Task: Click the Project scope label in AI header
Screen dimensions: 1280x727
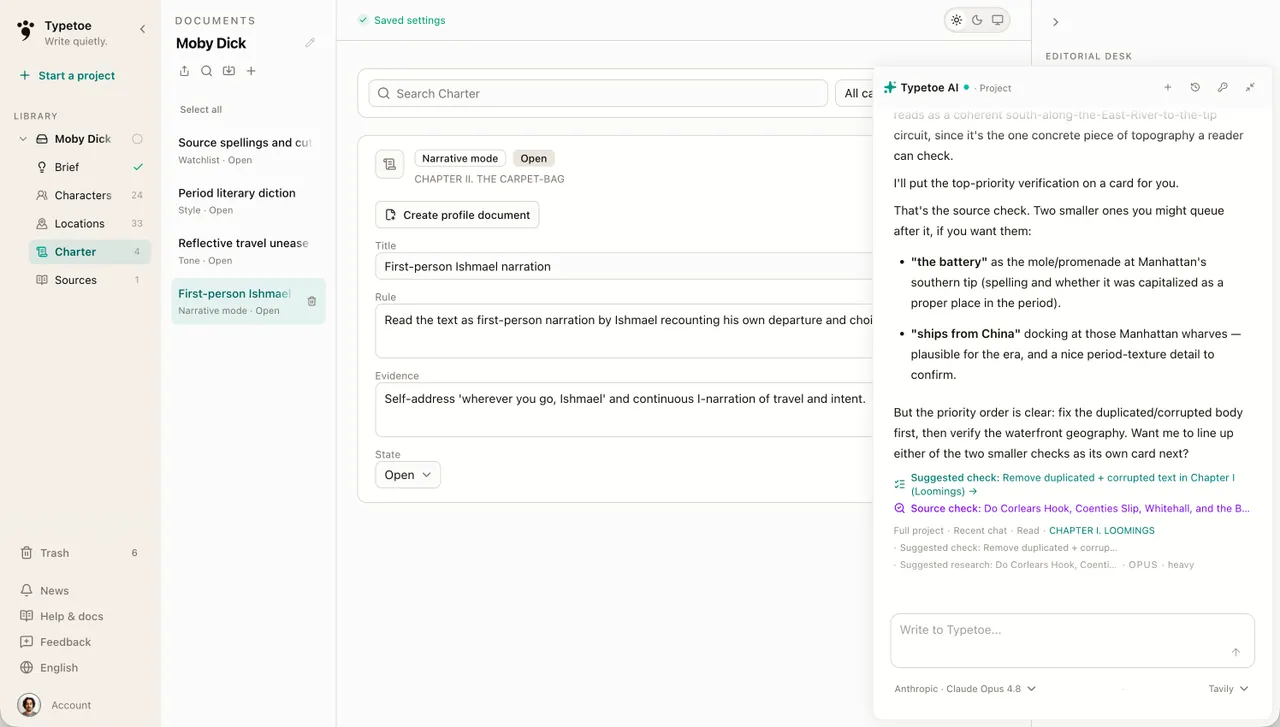Action: click(x=995, y=88)
